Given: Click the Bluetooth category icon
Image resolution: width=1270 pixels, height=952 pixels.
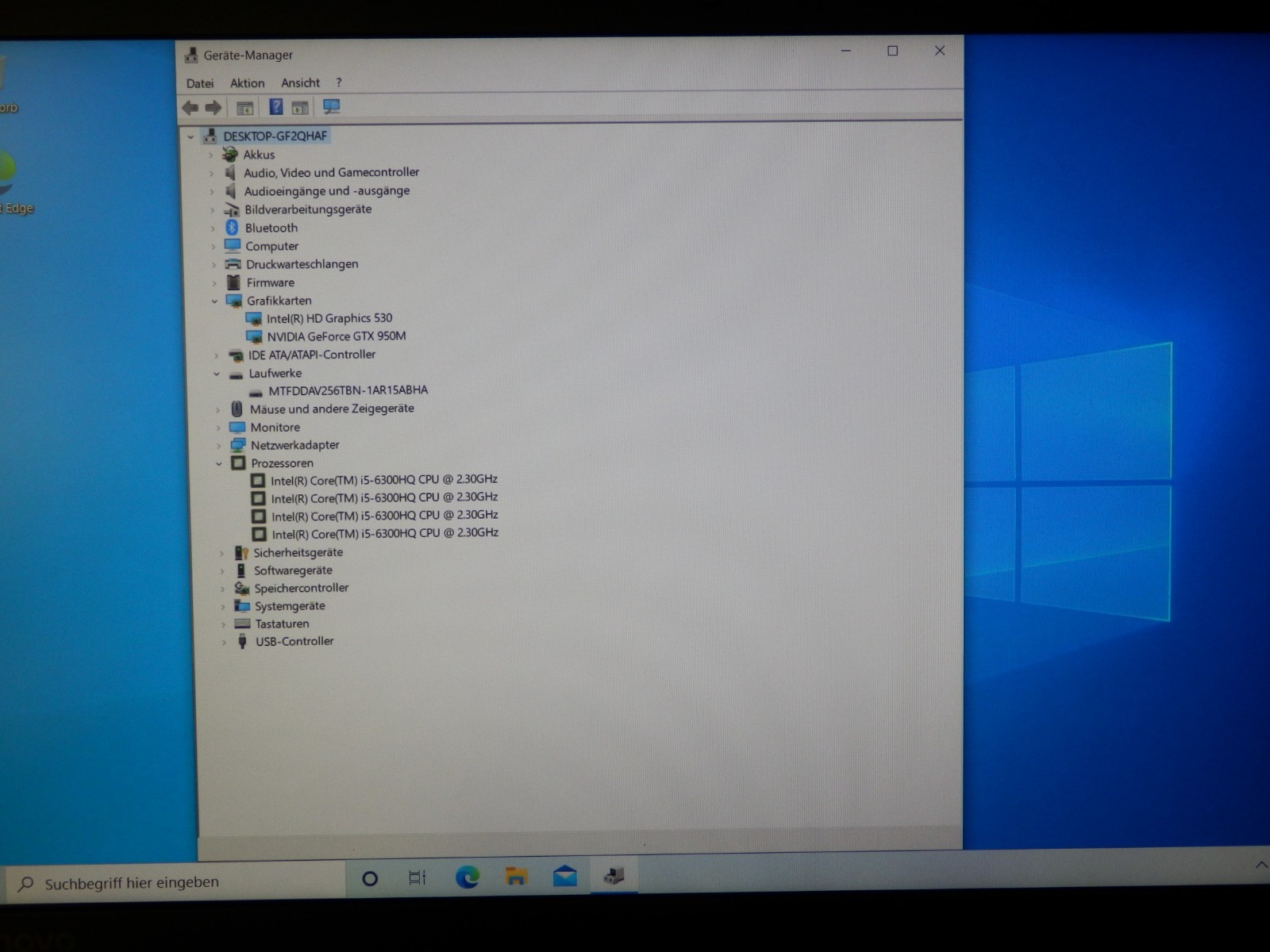Looking at the screenshot, I should (232, 228).
